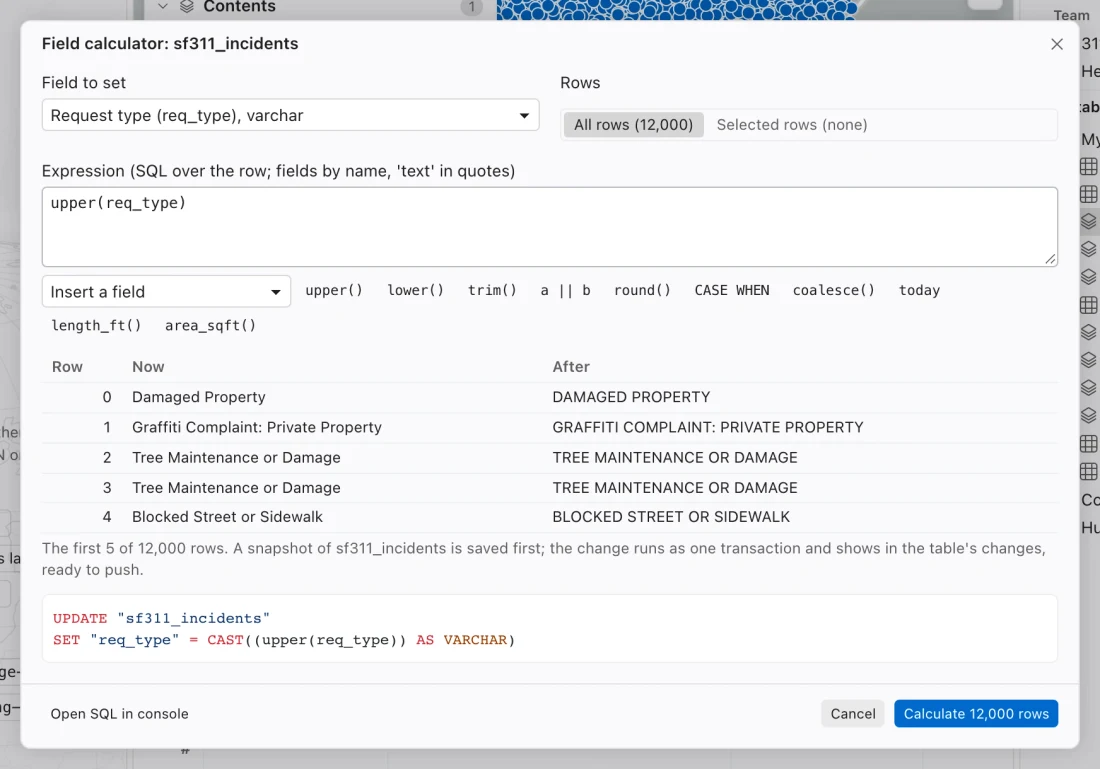
Task: Open the Field to set dropdown
Action: coord(290,115)
